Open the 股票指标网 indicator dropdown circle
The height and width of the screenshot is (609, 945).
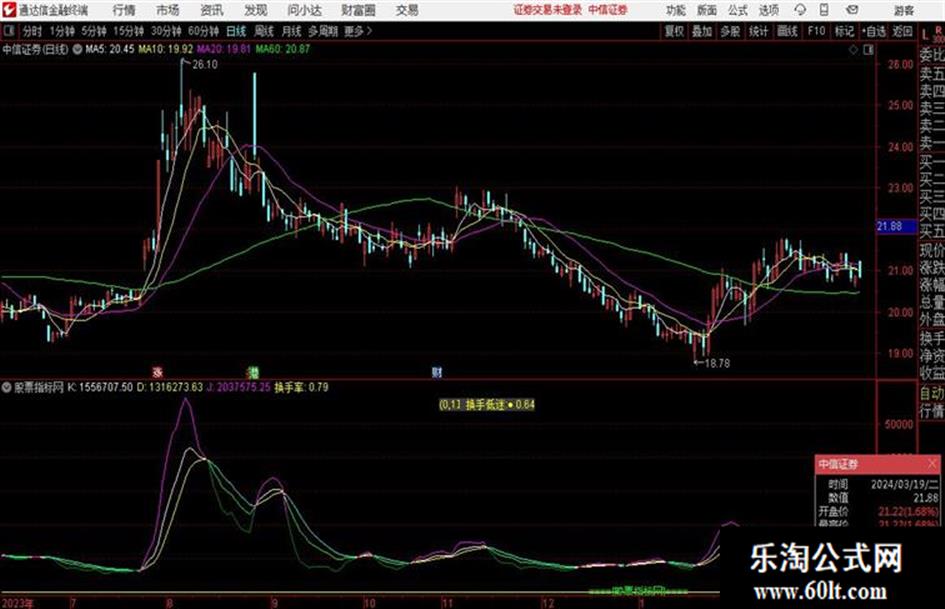pyautogui.click(x=7, y=388)
